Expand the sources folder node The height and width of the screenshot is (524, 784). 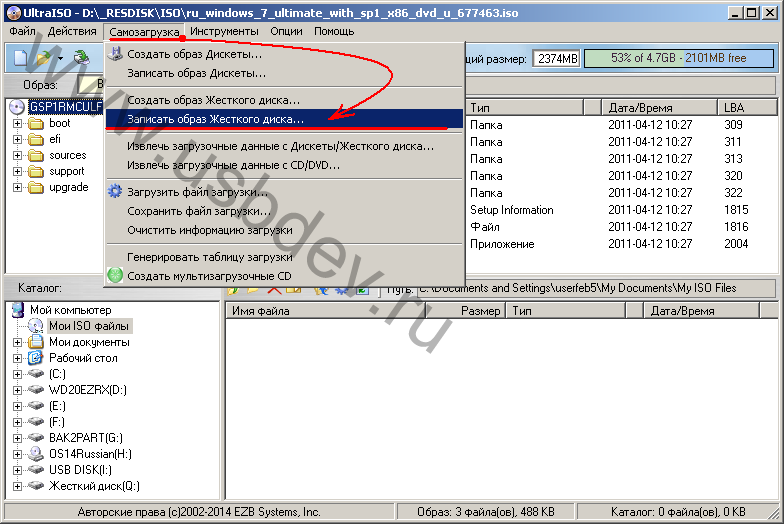(18, 156)
